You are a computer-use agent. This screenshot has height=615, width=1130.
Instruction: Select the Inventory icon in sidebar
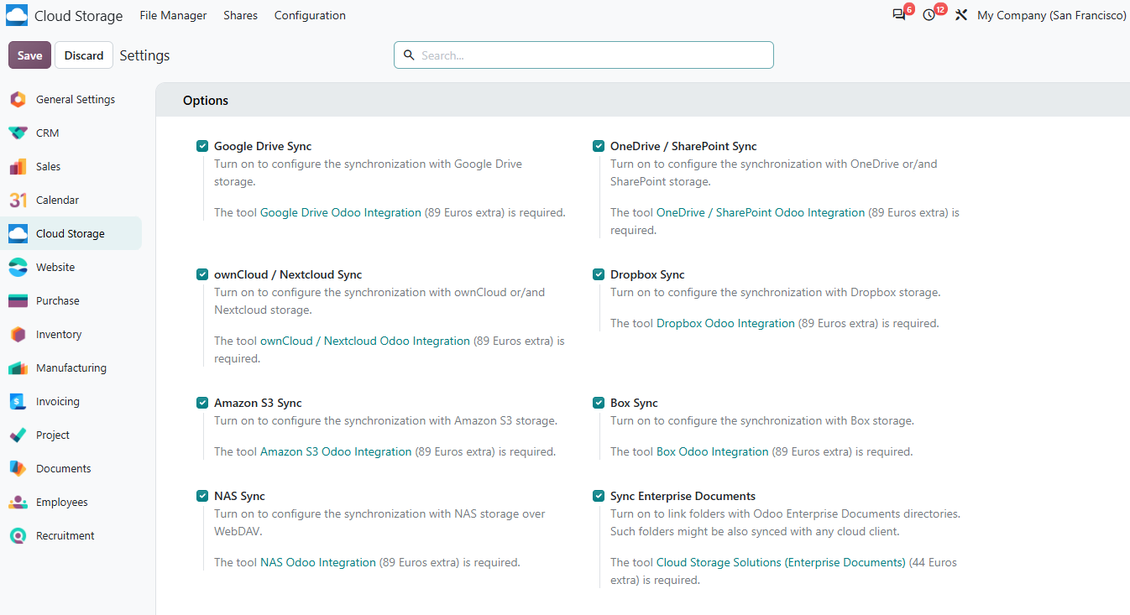click(x=18, y=335)
